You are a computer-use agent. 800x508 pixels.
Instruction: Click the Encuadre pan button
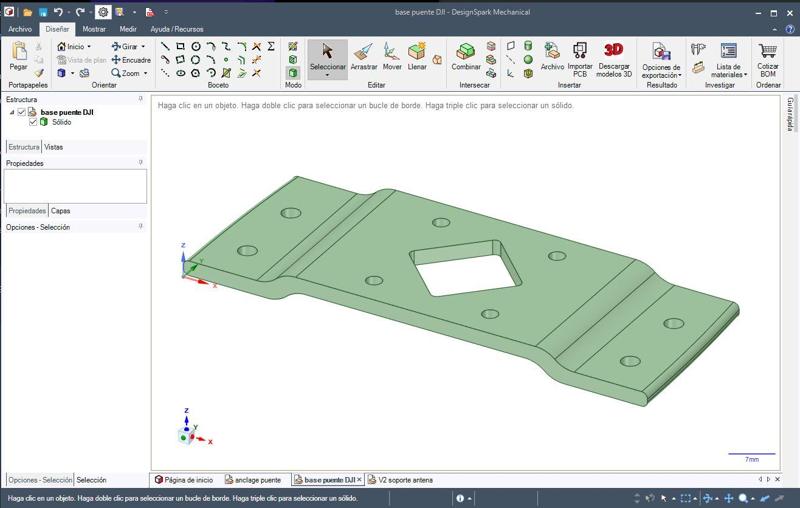coord(131,60)
